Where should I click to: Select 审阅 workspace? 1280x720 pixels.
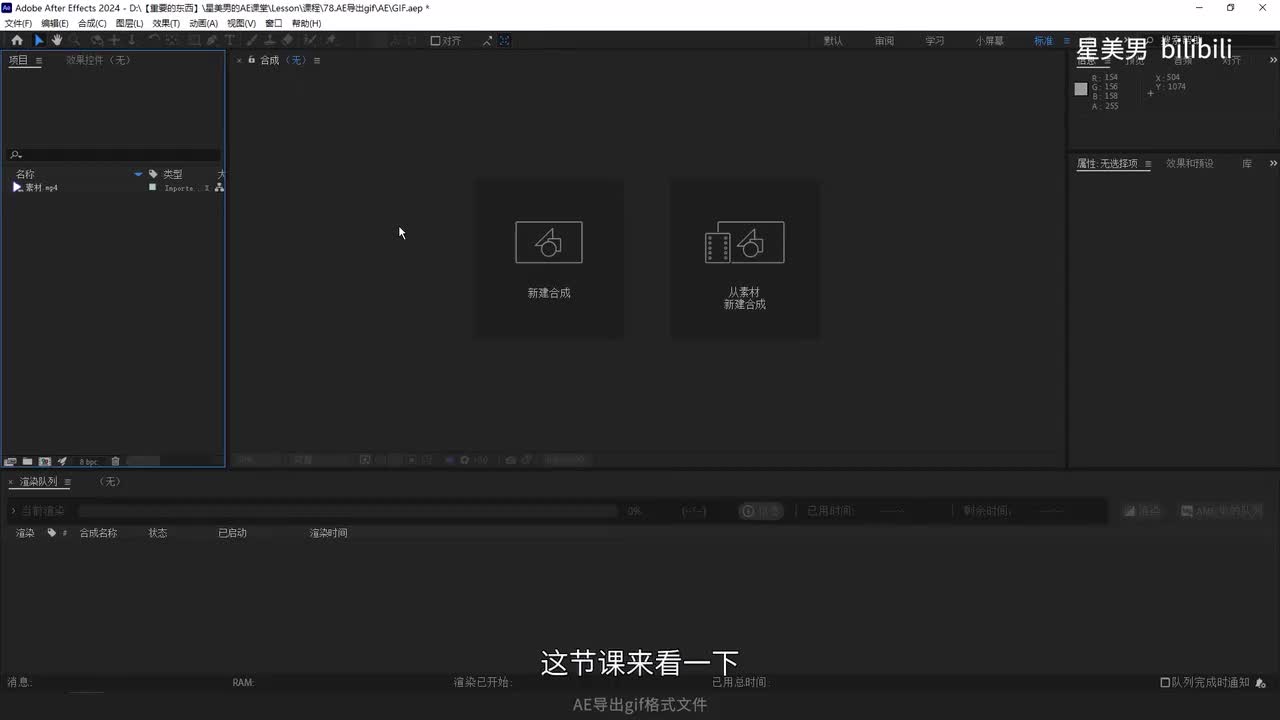tap(884, 41)
